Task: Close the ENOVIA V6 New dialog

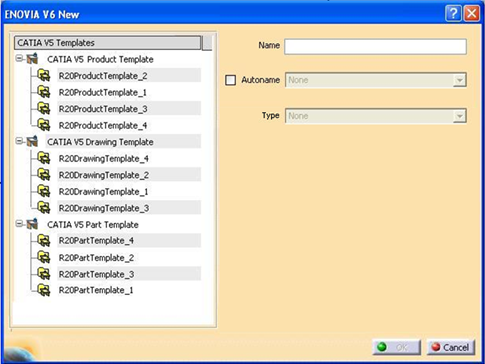Action: pyautogui.click(x=472, y=14)
